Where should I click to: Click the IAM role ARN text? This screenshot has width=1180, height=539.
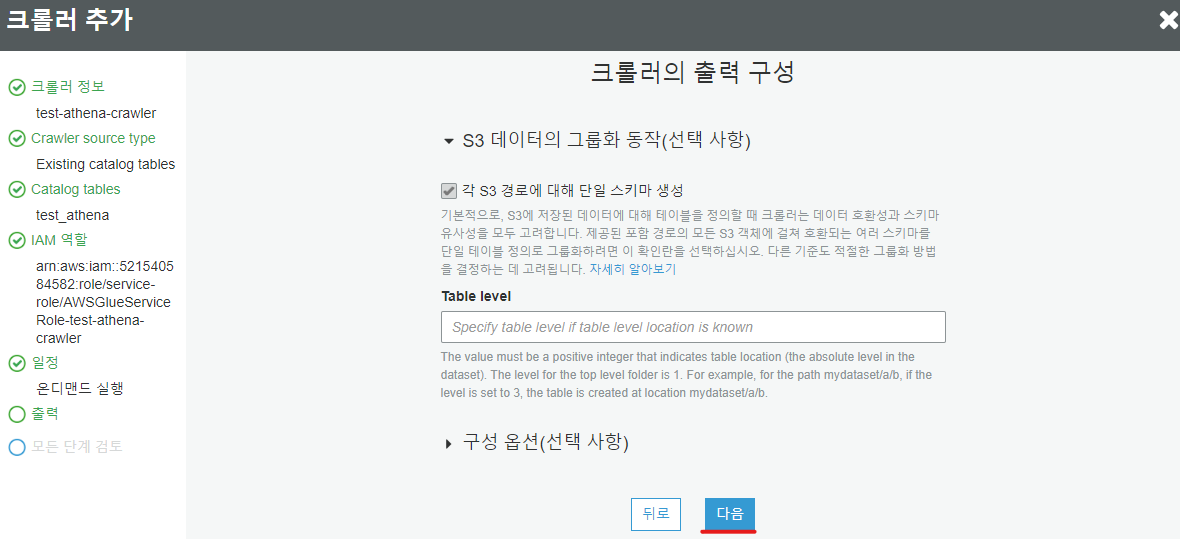pyautogui.click(x=103, y=303)
